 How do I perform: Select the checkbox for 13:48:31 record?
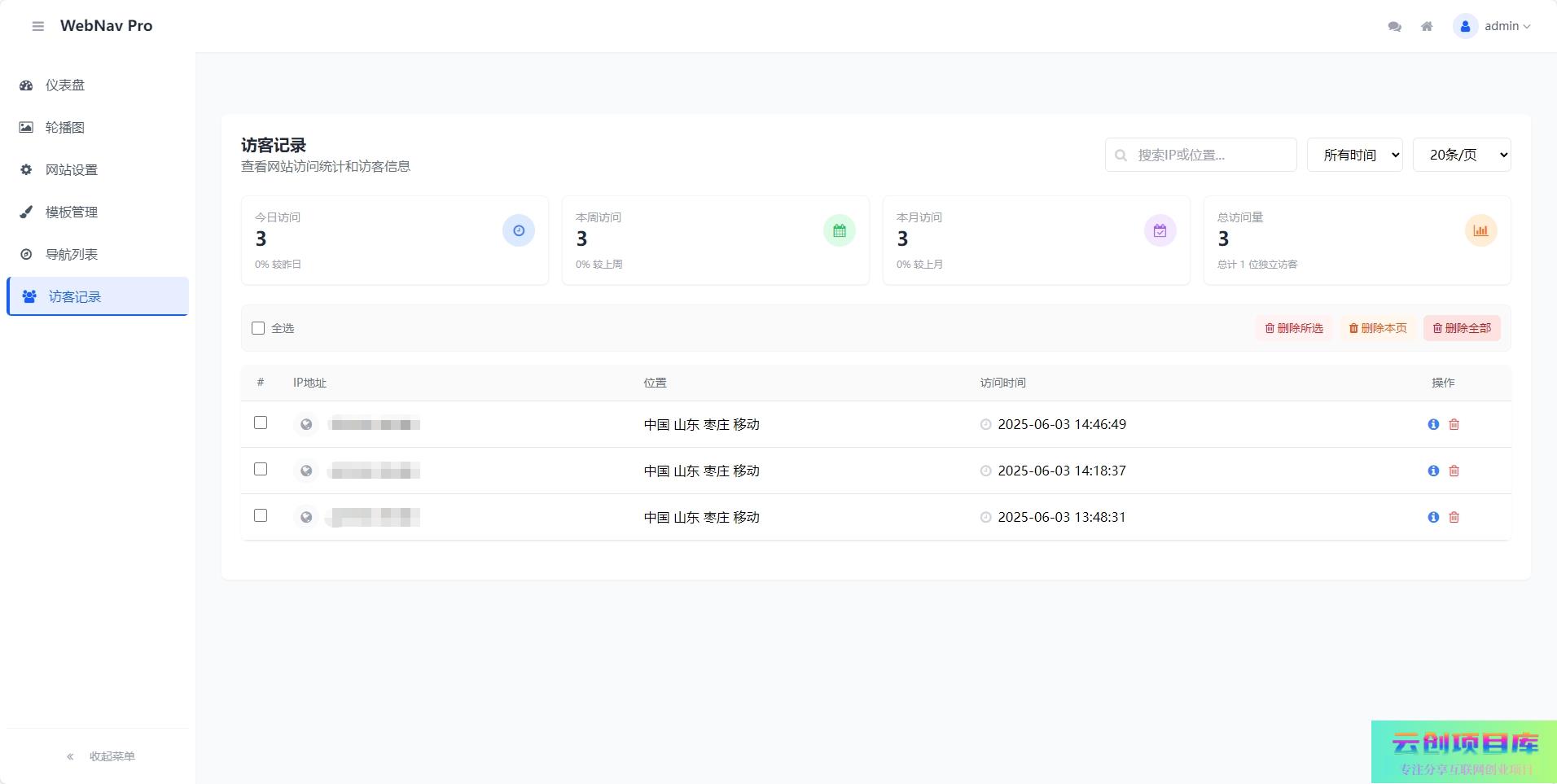click(261, 515)
